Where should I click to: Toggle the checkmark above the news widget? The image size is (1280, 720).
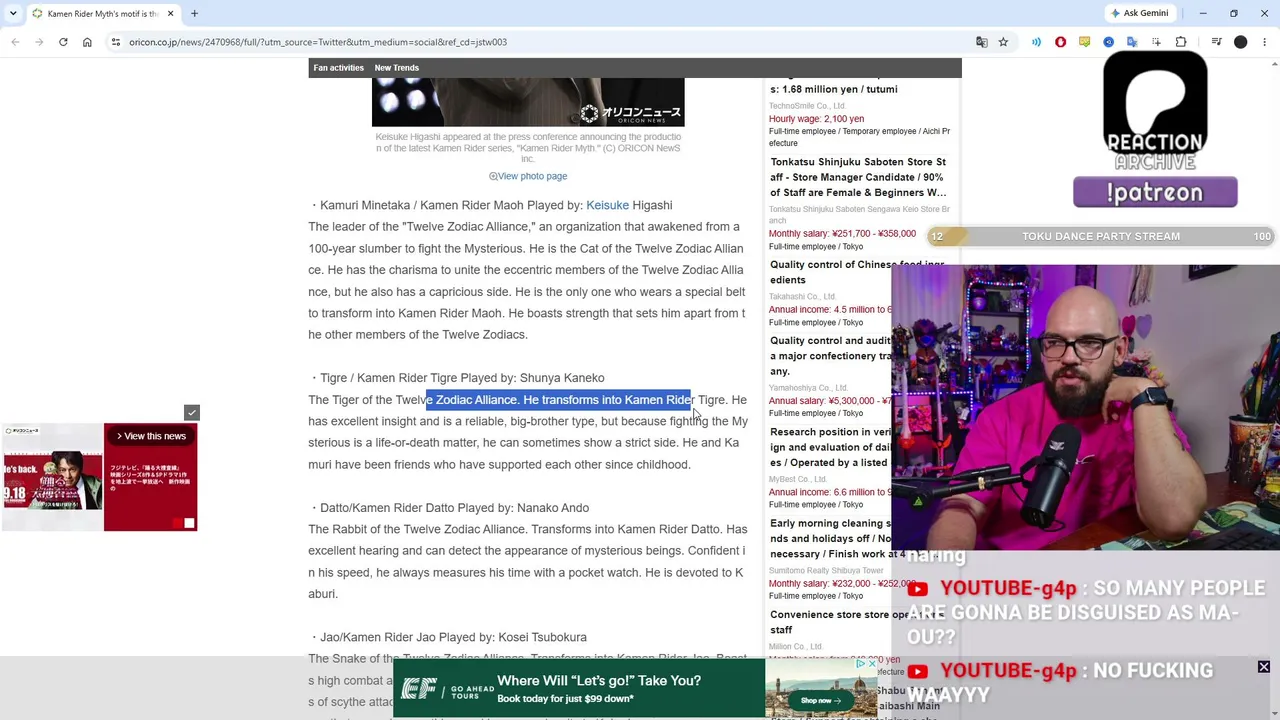pos(192,412)
